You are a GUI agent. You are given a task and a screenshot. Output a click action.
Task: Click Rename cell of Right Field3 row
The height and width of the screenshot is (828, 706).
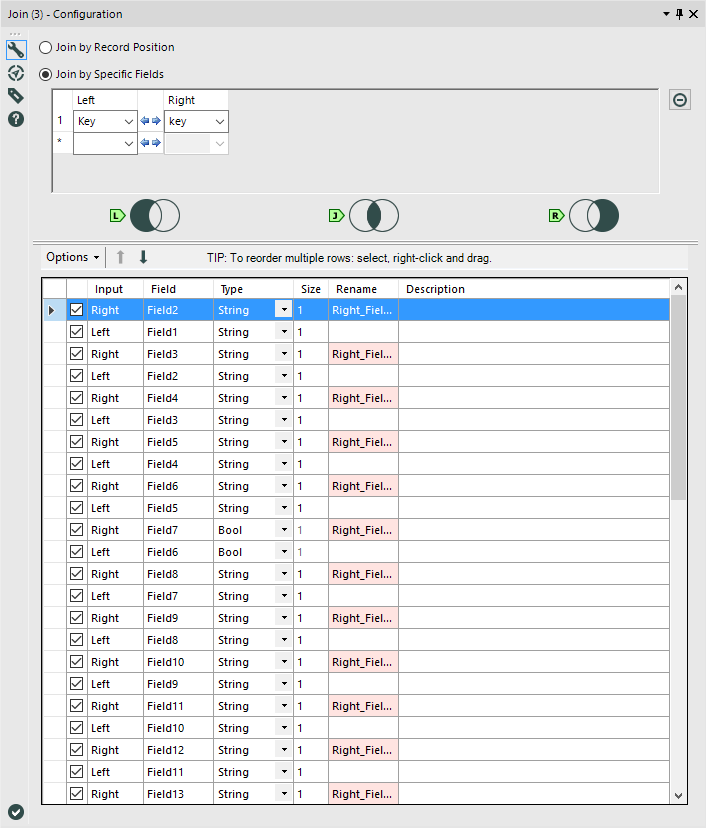pos(363,354)
